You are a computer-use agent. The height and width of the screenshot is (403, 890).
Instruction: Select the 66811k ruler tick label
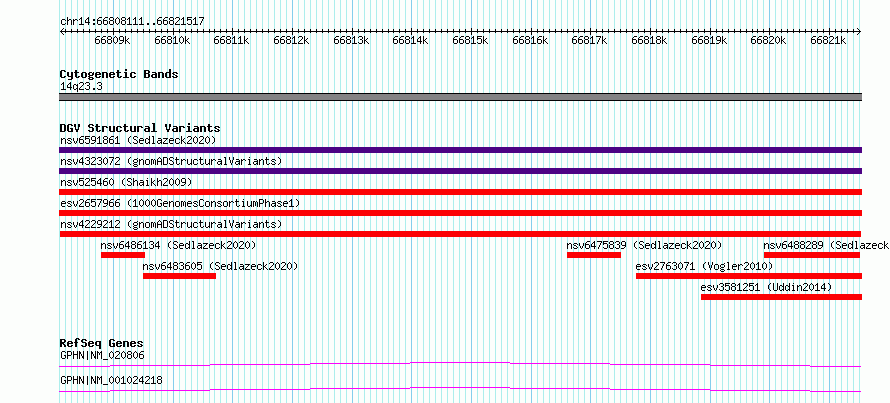coord(232,40)
